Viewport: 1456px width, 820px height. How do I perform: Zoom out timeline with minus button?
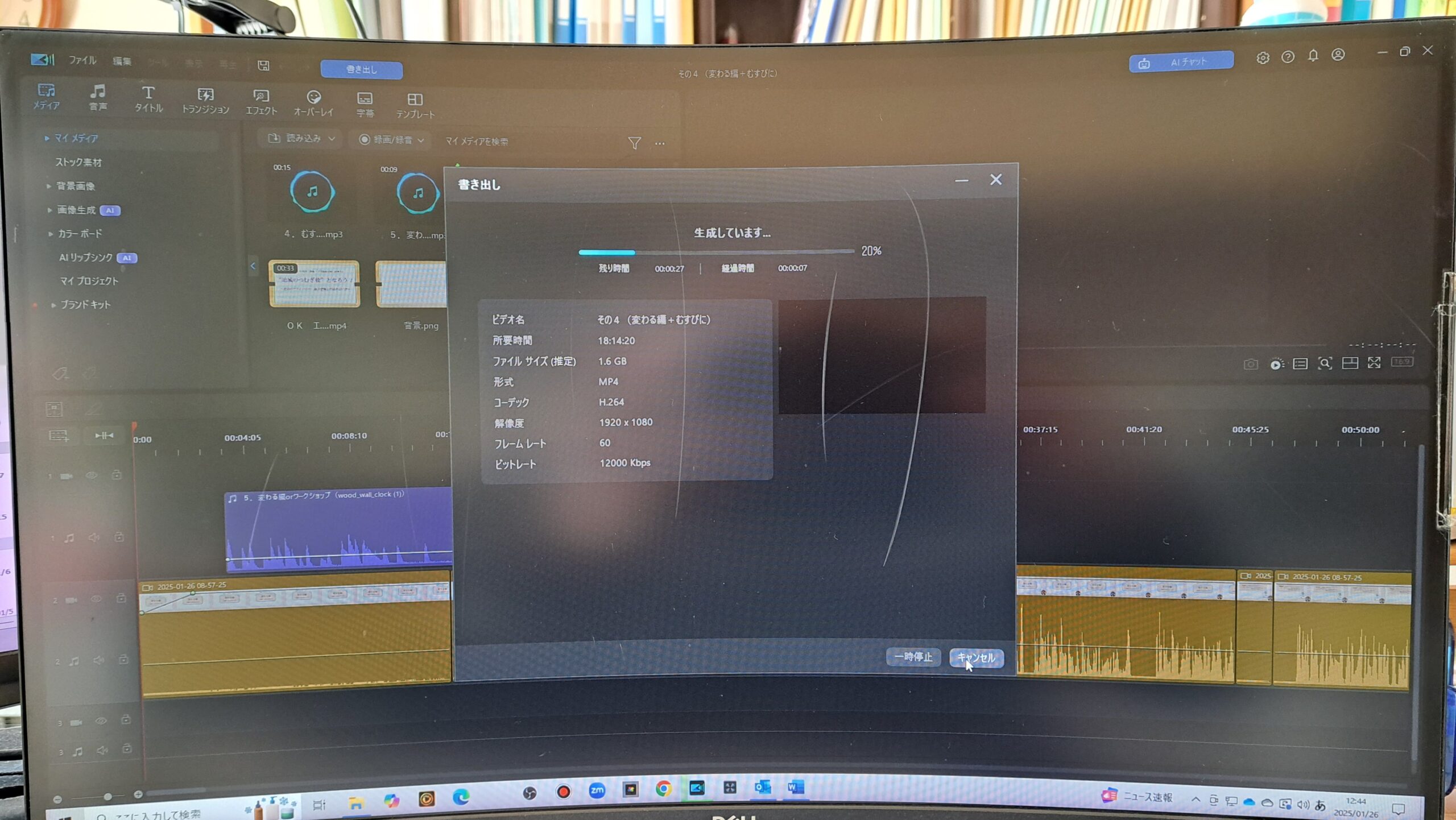[x=57, y=799]
